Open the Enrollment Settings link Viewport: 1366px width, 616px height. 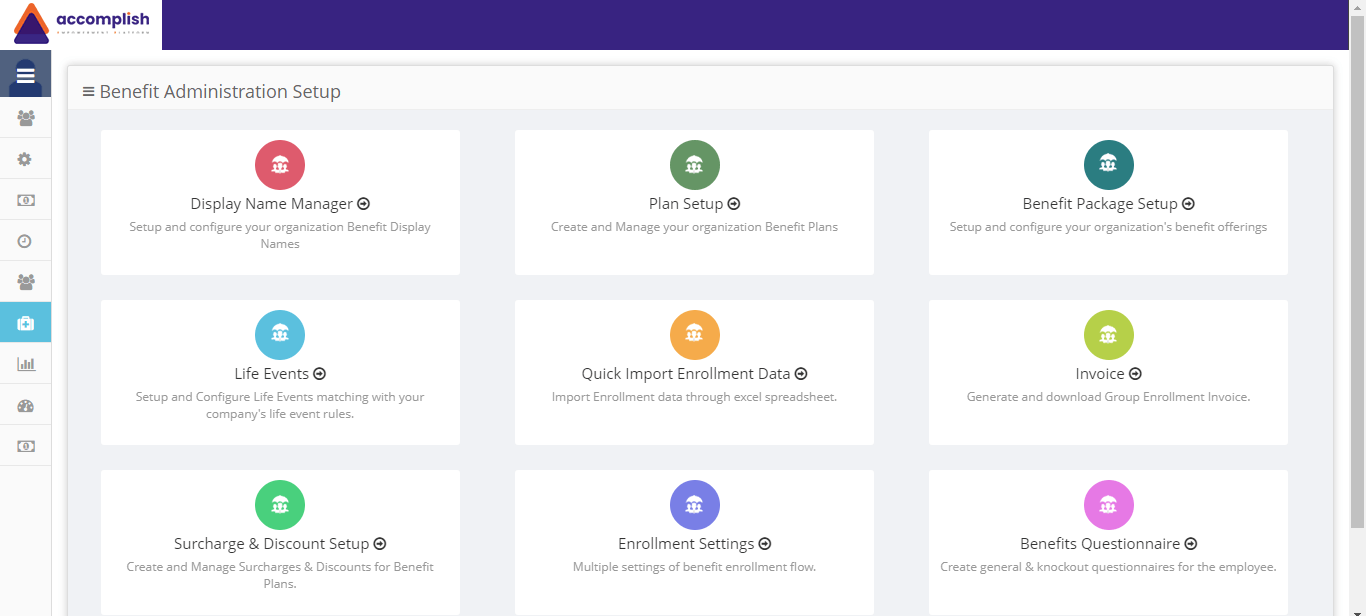tap(694, 544)
